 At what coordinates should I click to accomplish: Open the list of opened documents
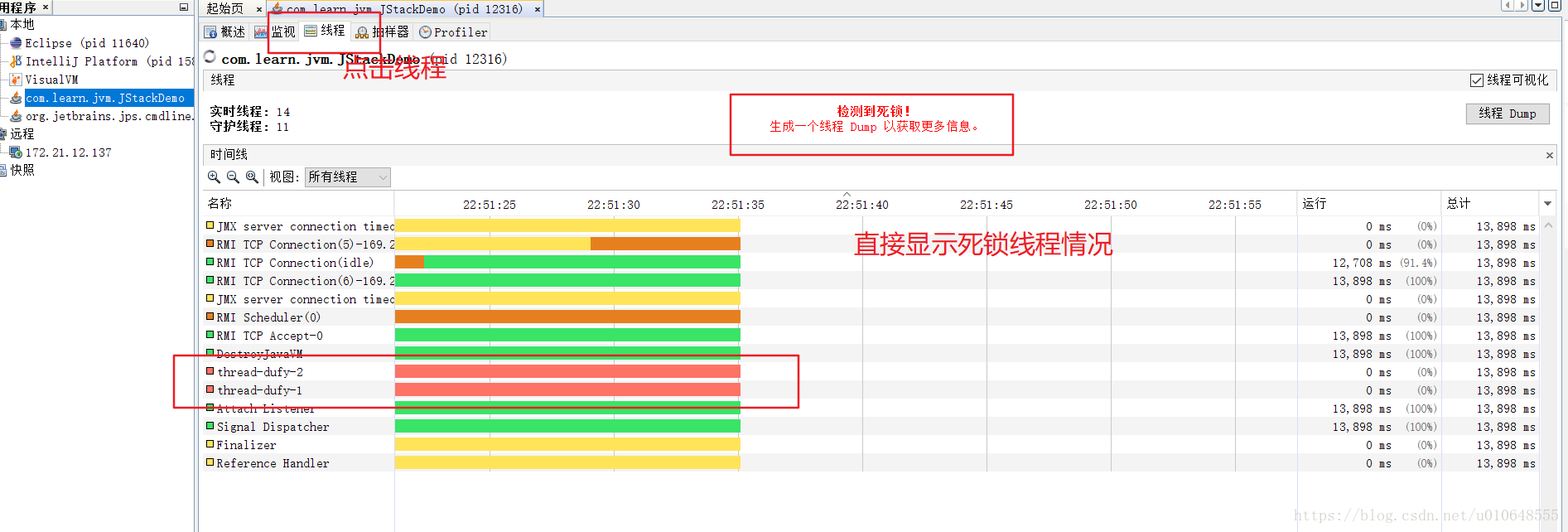point(1538,6)
